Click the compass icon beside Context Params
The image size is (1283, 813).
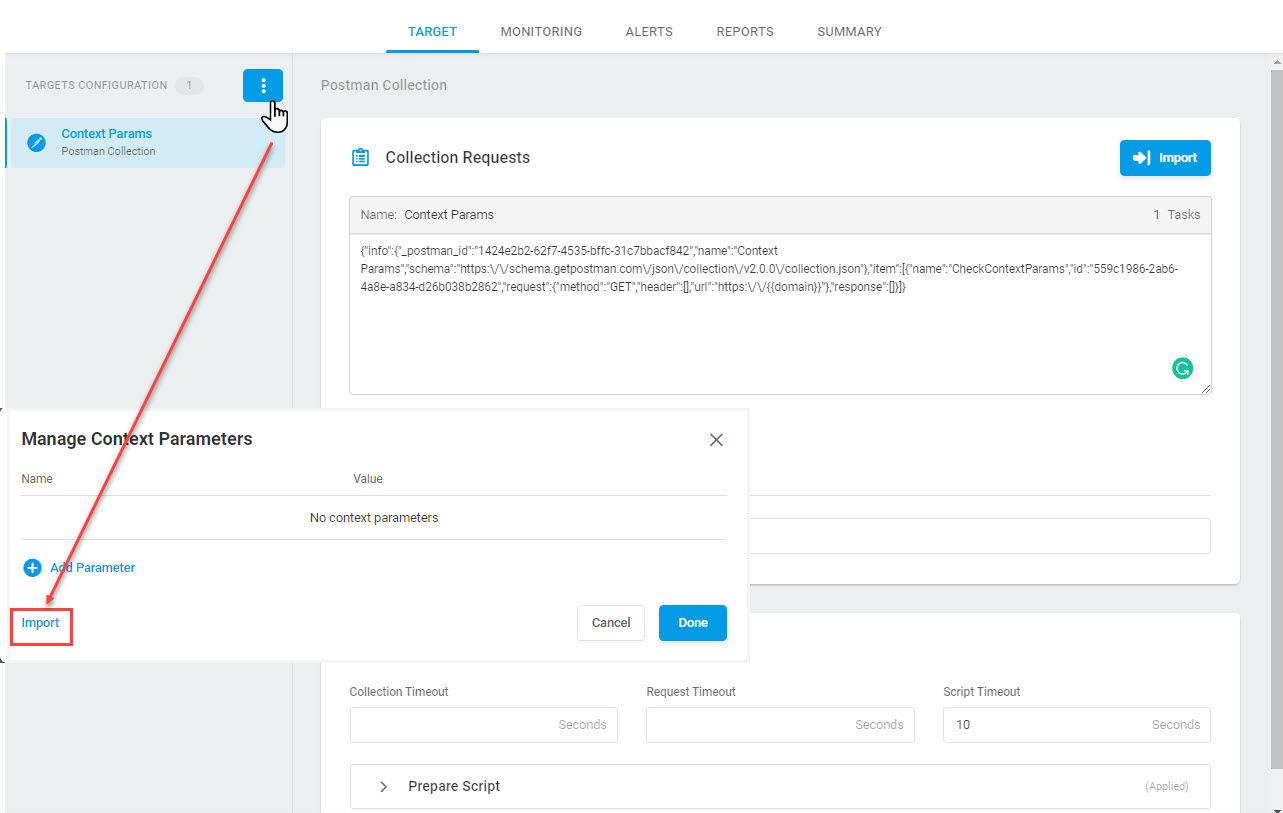pyautogui.click(x=37, y=143)
